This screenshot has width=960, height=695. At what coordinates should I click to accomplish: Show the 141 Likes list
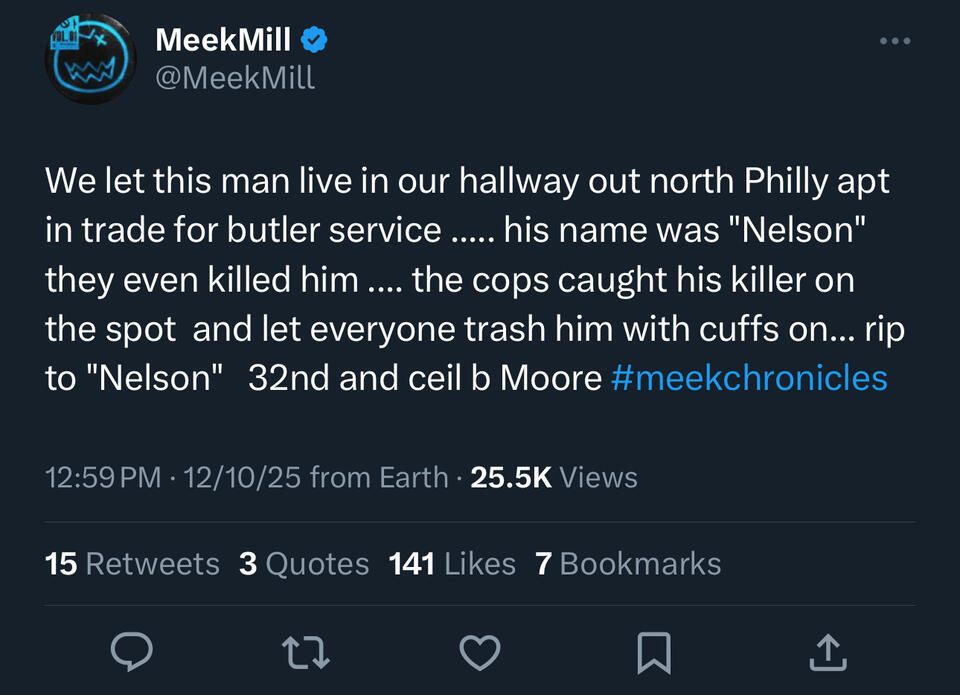[452, 564]
